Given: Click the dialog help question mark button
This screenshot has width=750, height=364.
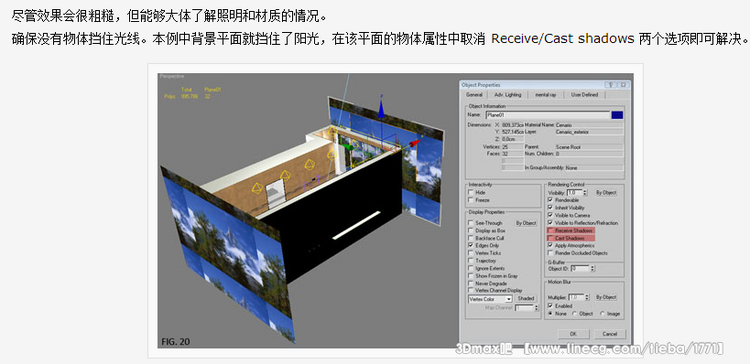Looking at the screenshot, I should pos(611,85).
